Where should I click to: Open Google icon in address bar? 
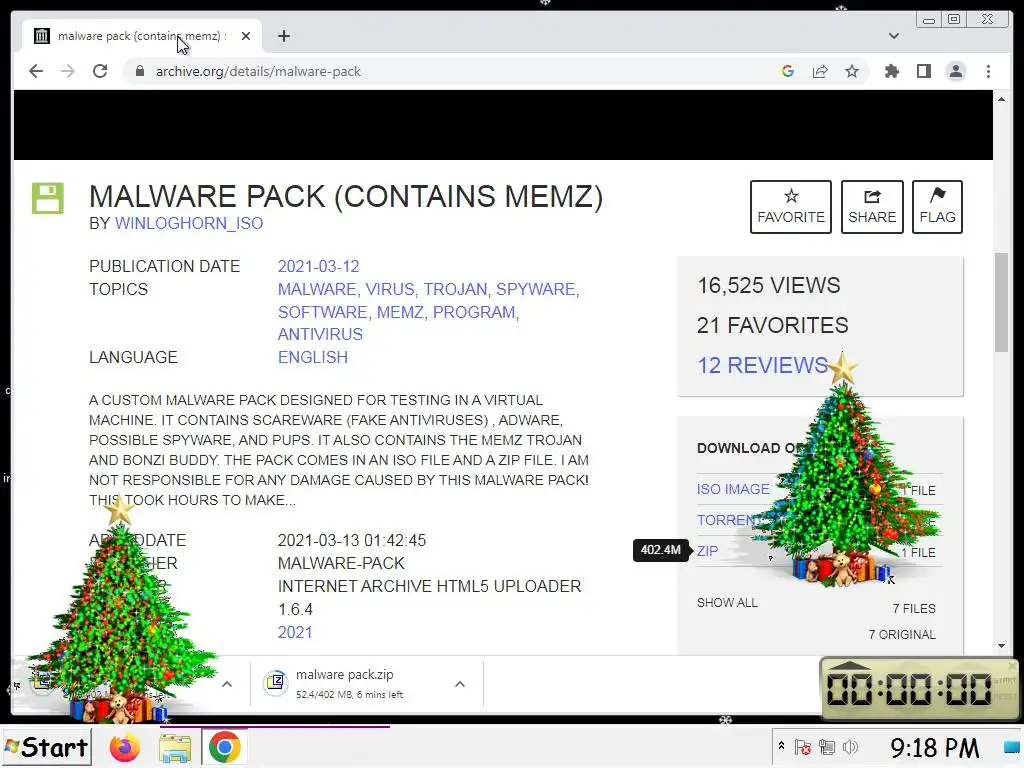click(x=788, y=71)
